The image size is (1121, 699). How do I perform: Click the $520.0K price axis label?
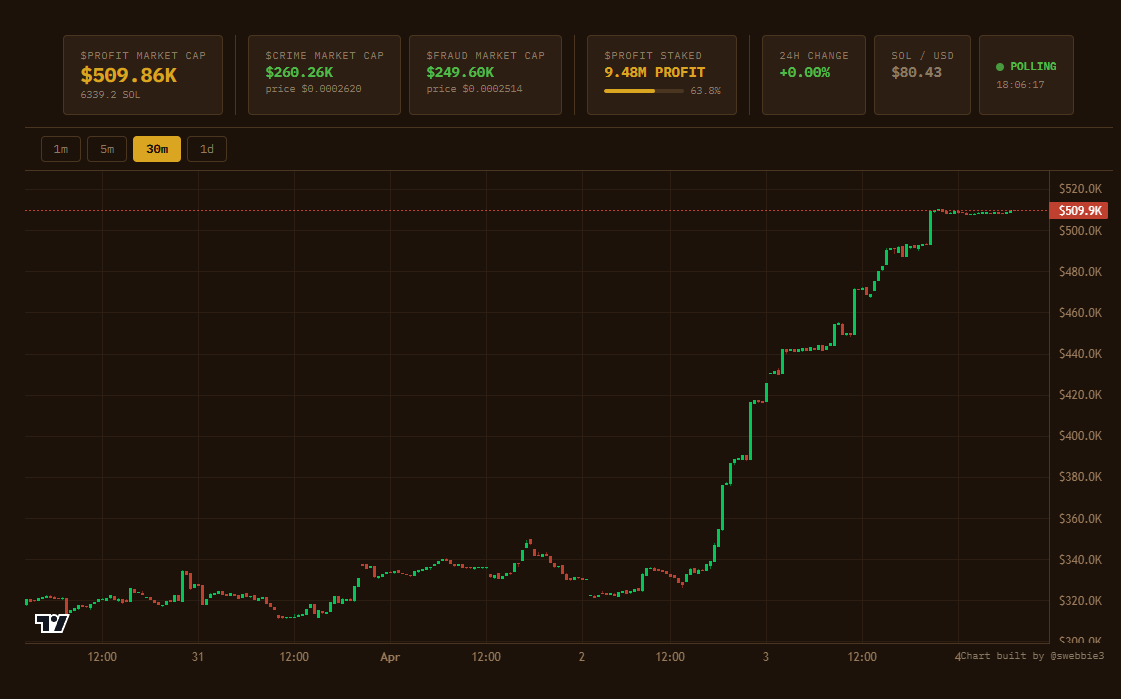[1080, 189]
